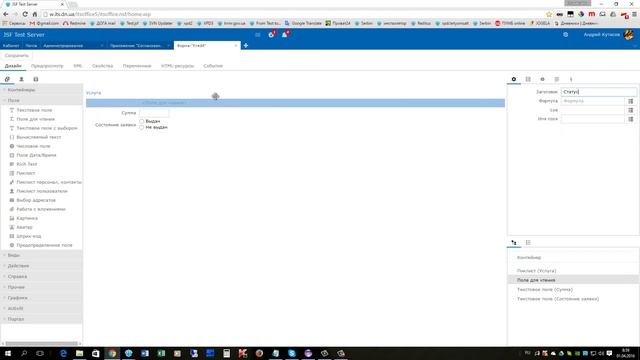Expand the Виды section

(42, 255)
